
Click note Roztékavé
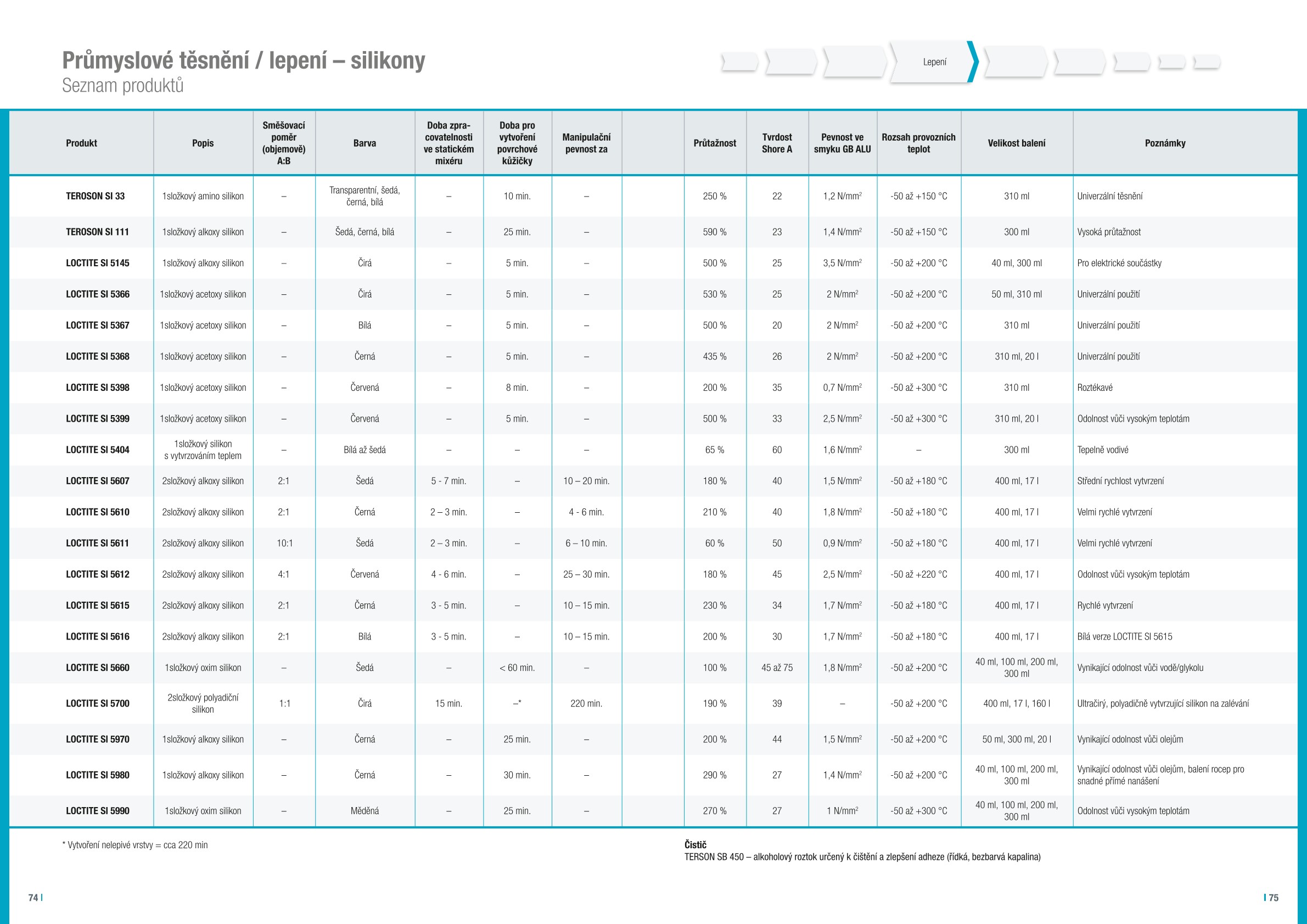1095,388
